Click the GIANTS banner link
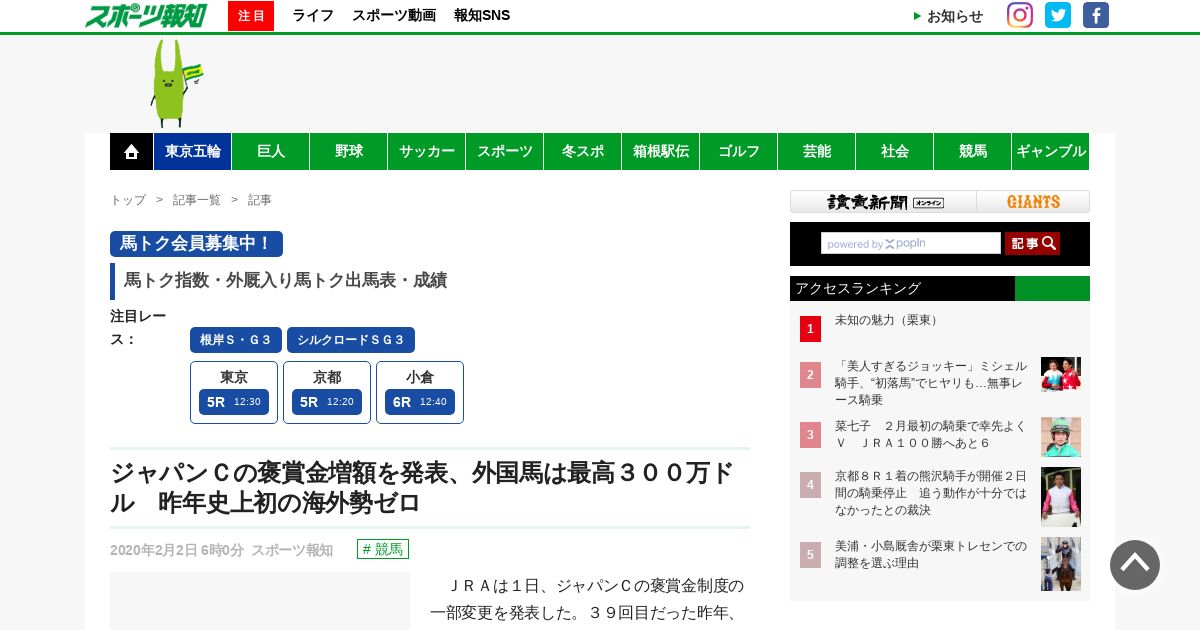The height and width of the screenshot is (630, 1200). pyautogui.click(x=1033, y=202)
